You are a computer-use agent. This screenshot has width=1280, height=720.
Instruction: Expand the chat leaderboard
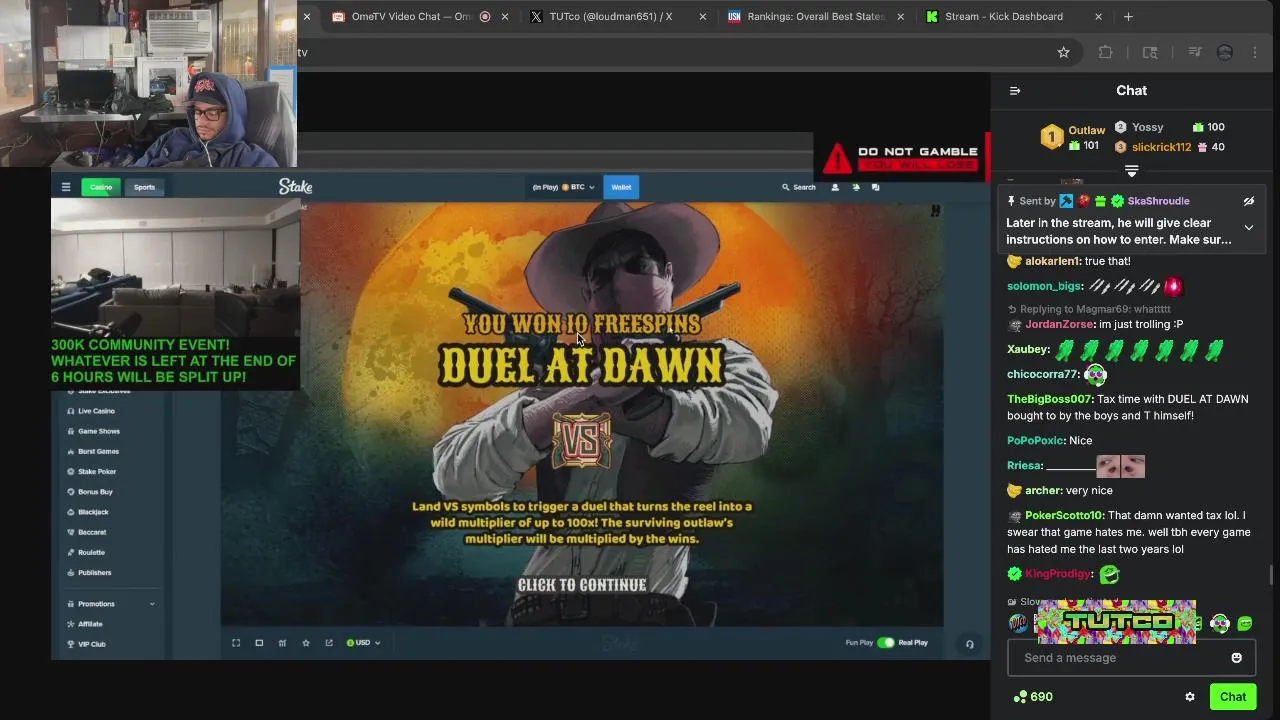click(1131, 171)
